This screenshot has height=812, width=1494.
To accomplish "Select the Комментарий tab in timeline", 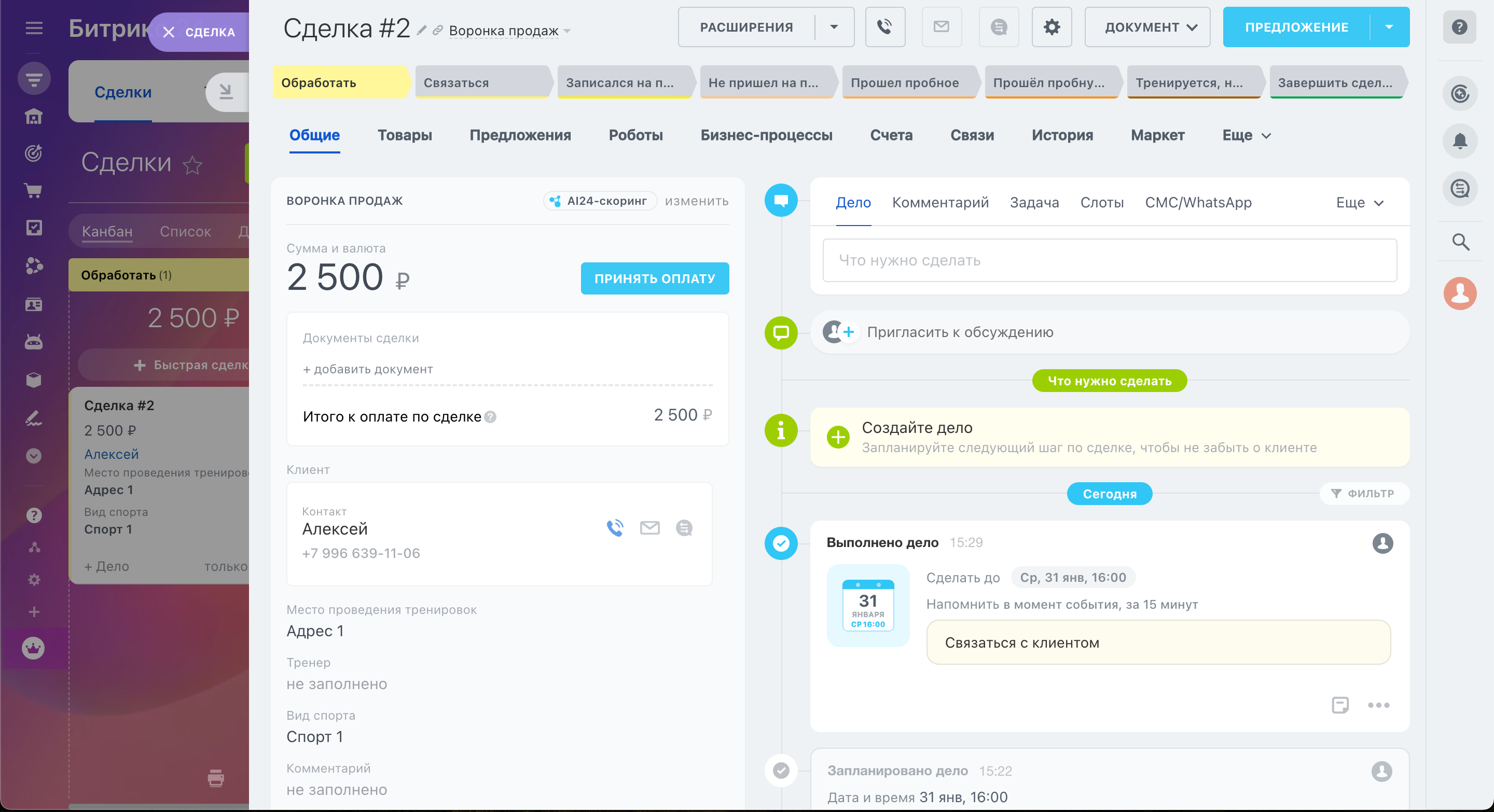I will pyautogui.click(x=939, y=203).
